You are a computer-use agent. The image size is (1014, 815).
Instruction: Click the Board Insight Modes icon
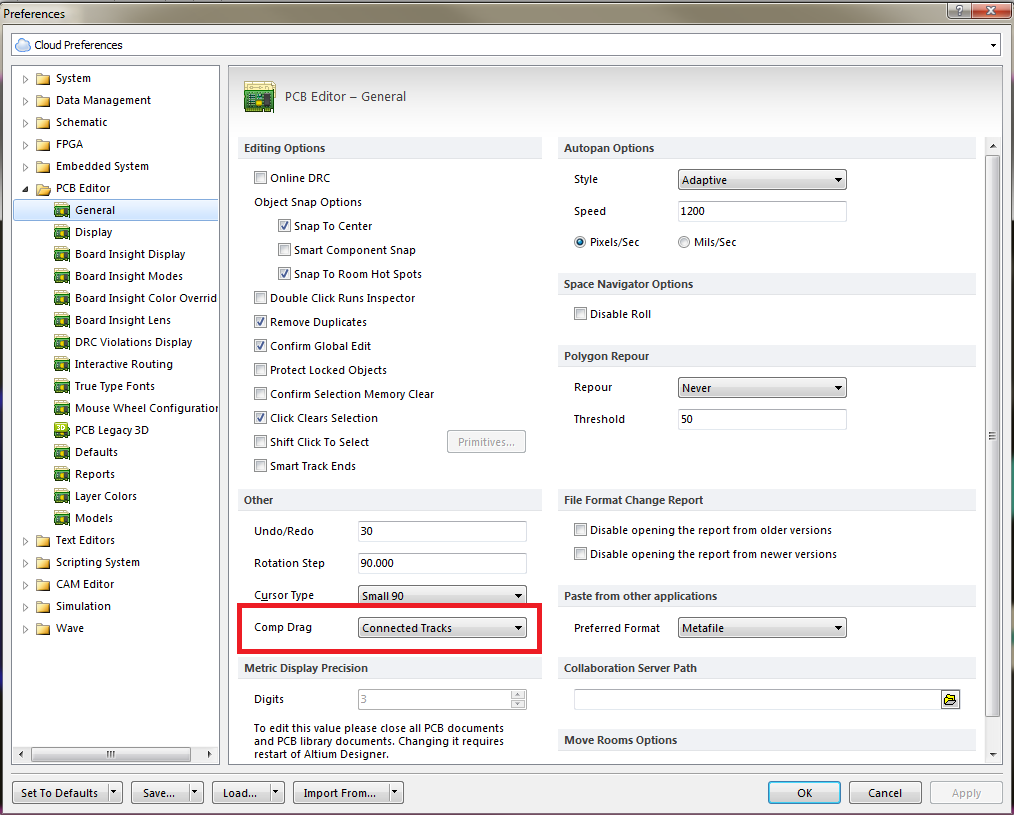tap(62, 276)
